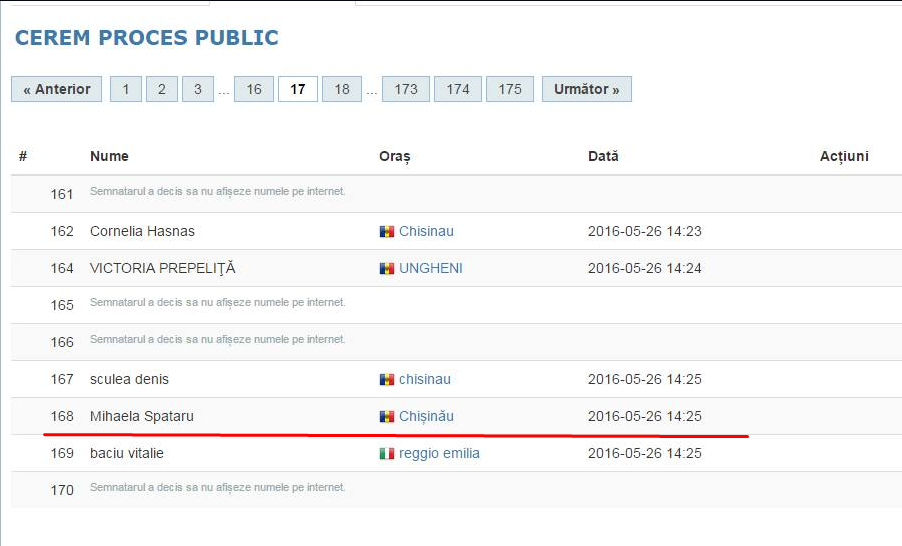The height and width of the screenshot is (546, 902).
Task: Click the CEREM PROCES PUBLIC heading
Action: click(147, 37)
